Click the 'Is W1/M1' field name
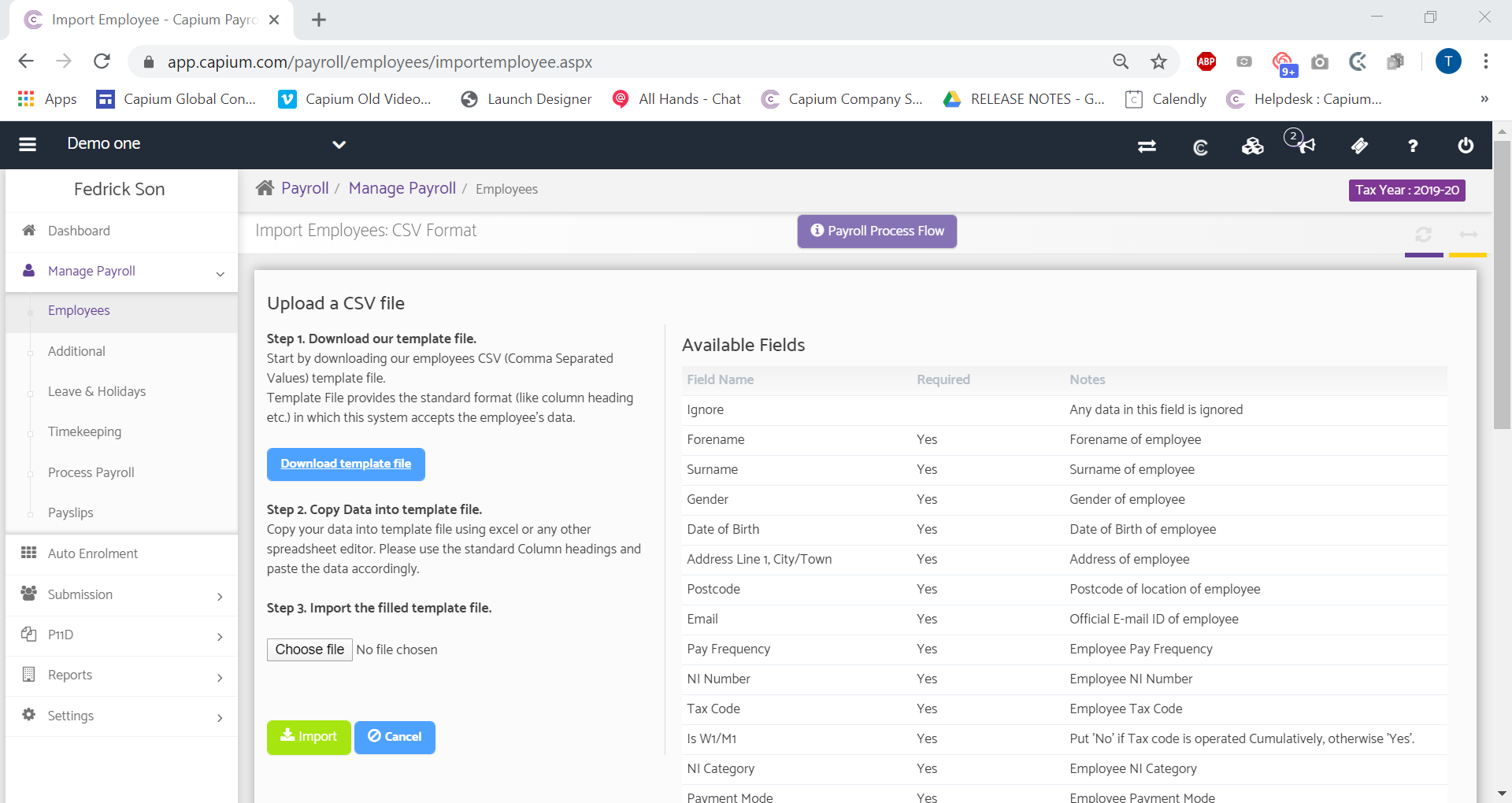The width and height of the screenshot is (1512, 803). click(x=711, y=738)
